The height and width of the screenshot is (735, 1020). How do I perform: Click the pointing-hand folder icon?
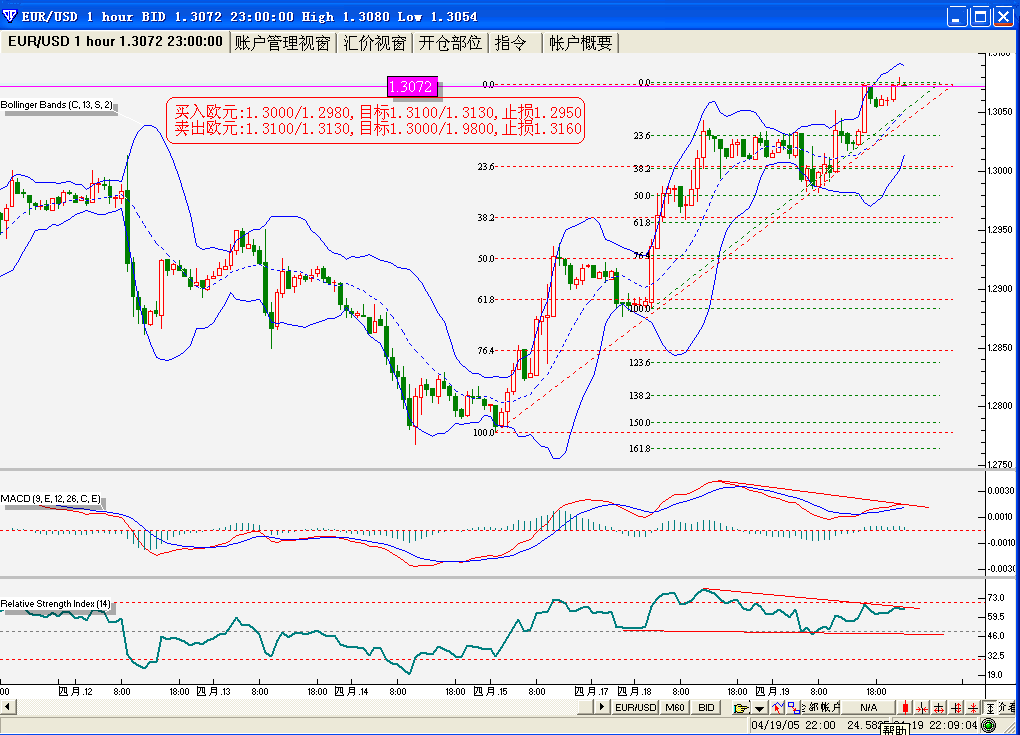tap(741, 708)
